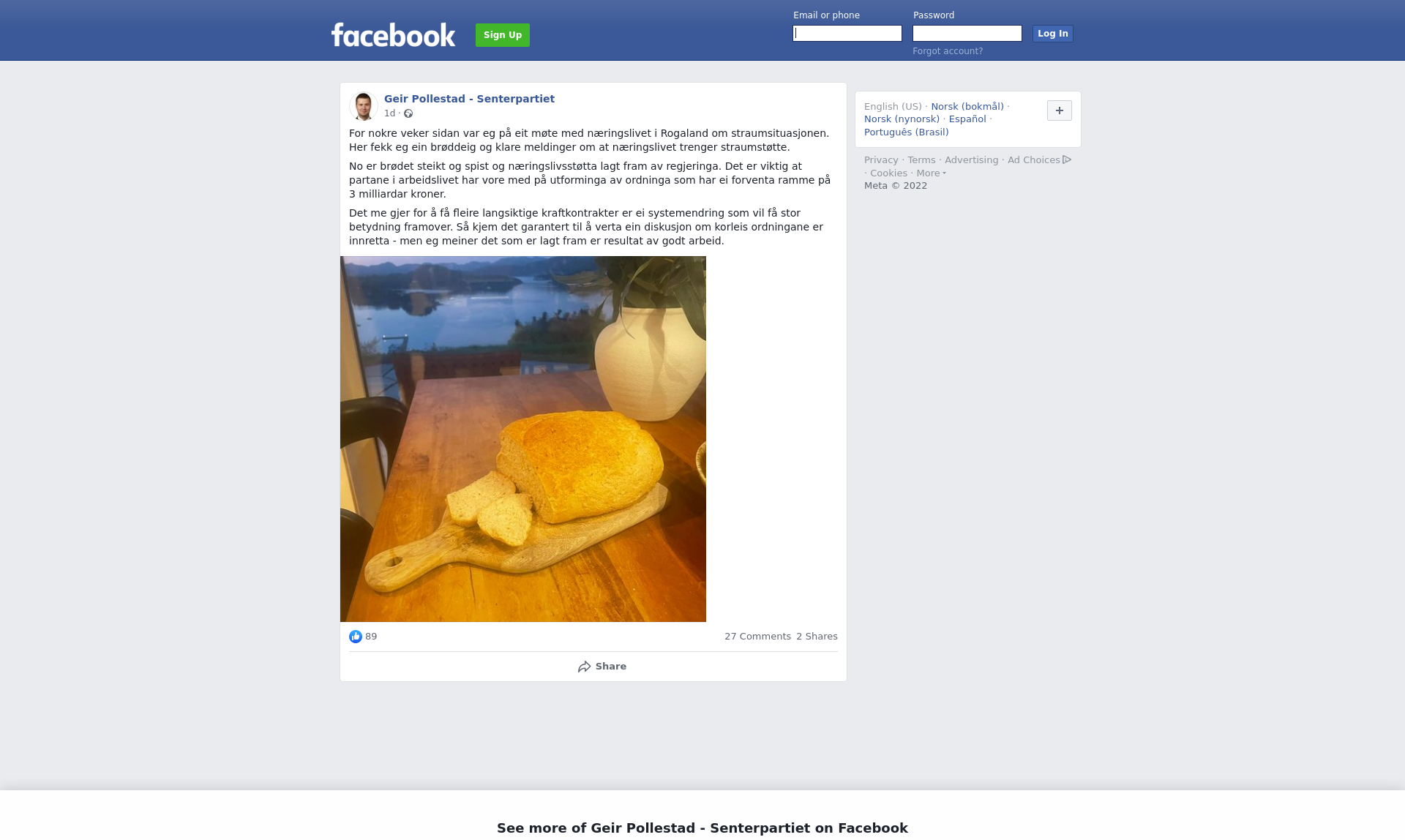Click the blue like reaction icon

[x=356, y=637]
